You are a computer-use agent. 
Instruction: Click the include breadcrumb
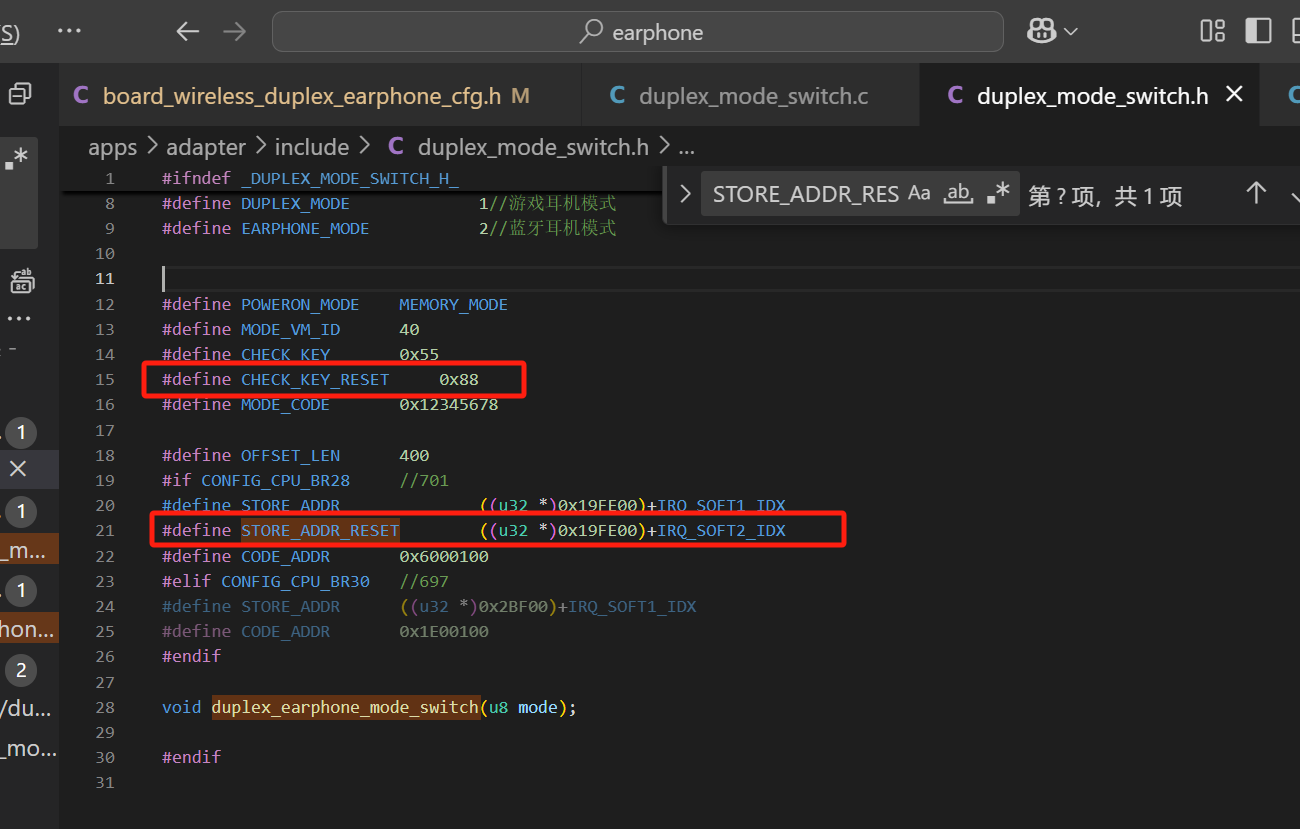(x=312, y=147)
